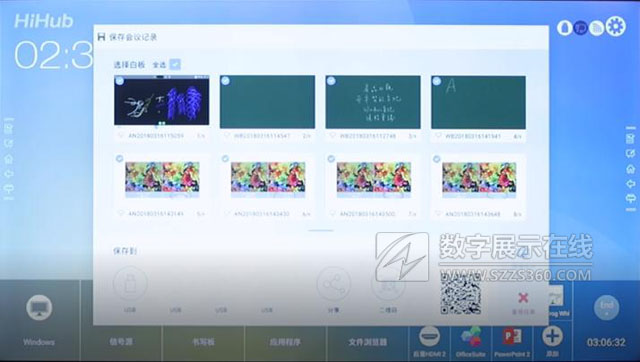The width and height of the screenshot is (640, 362).
Task: Tap the share (分享) circle icon
Action: tap(333, 284)
